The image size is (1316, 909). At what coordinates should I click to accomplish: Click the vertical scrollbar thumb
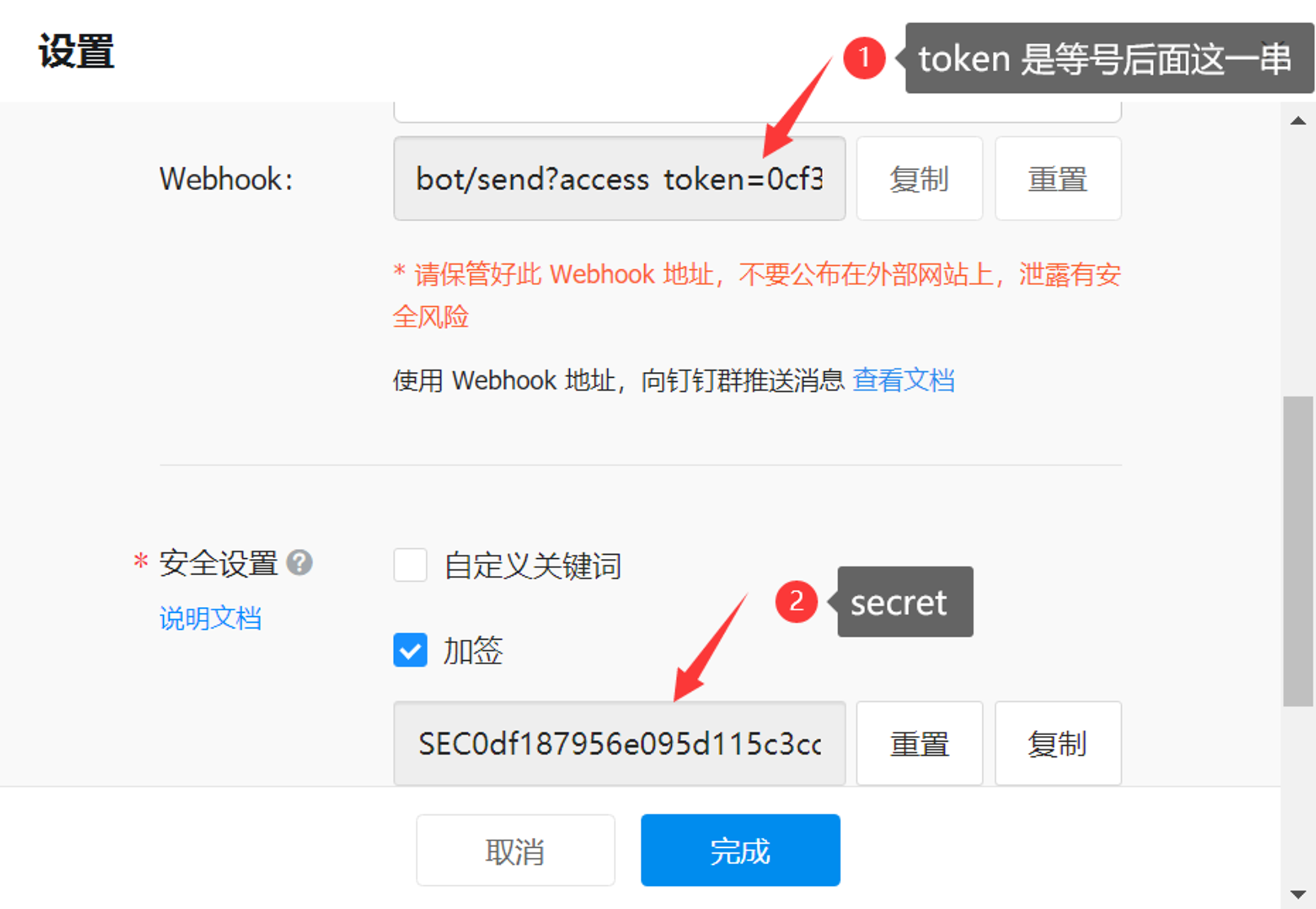click(x=1298, y=551)
